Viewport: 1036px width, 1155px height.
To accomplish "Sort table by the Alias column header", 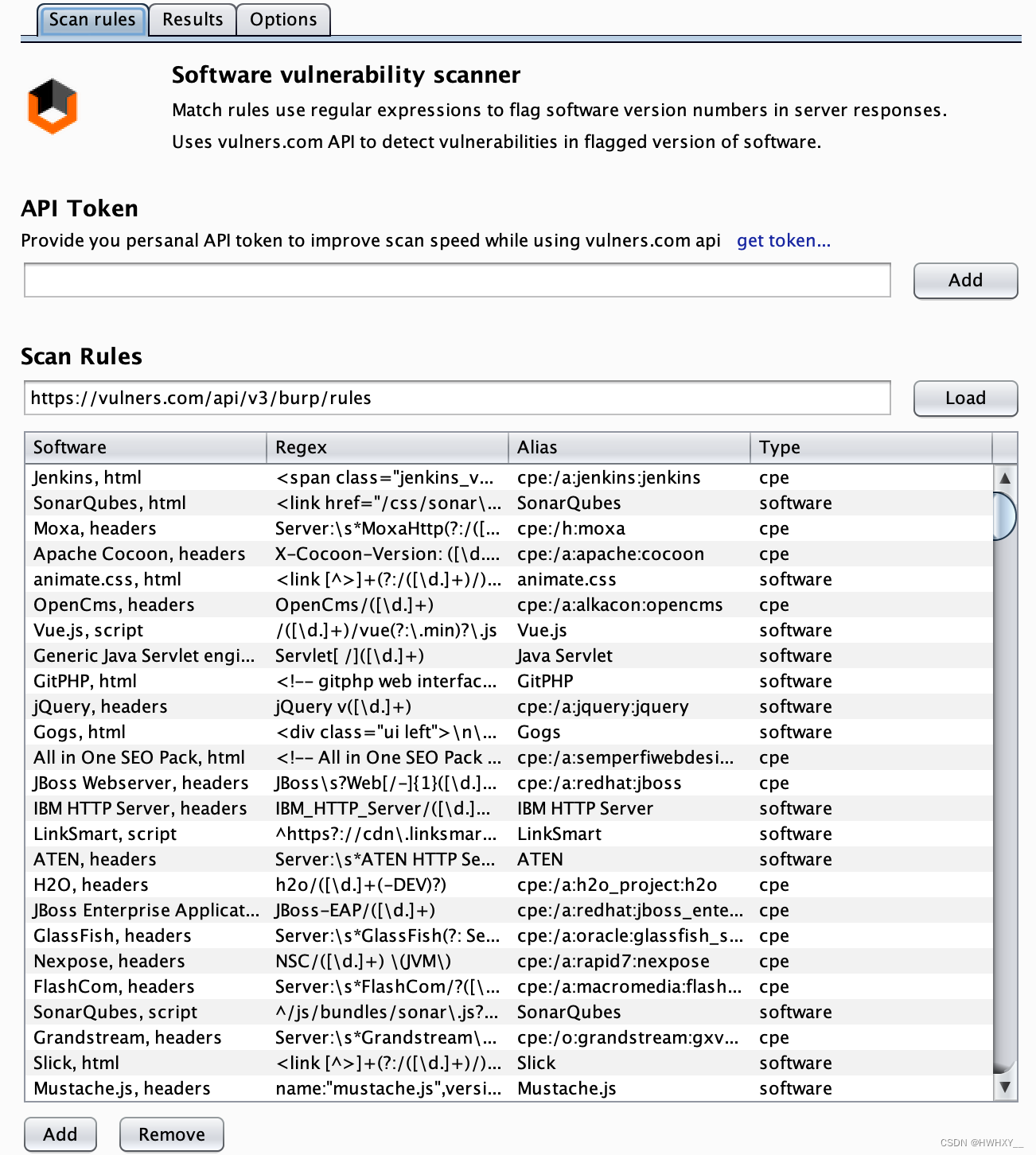I will click(629, 447).
